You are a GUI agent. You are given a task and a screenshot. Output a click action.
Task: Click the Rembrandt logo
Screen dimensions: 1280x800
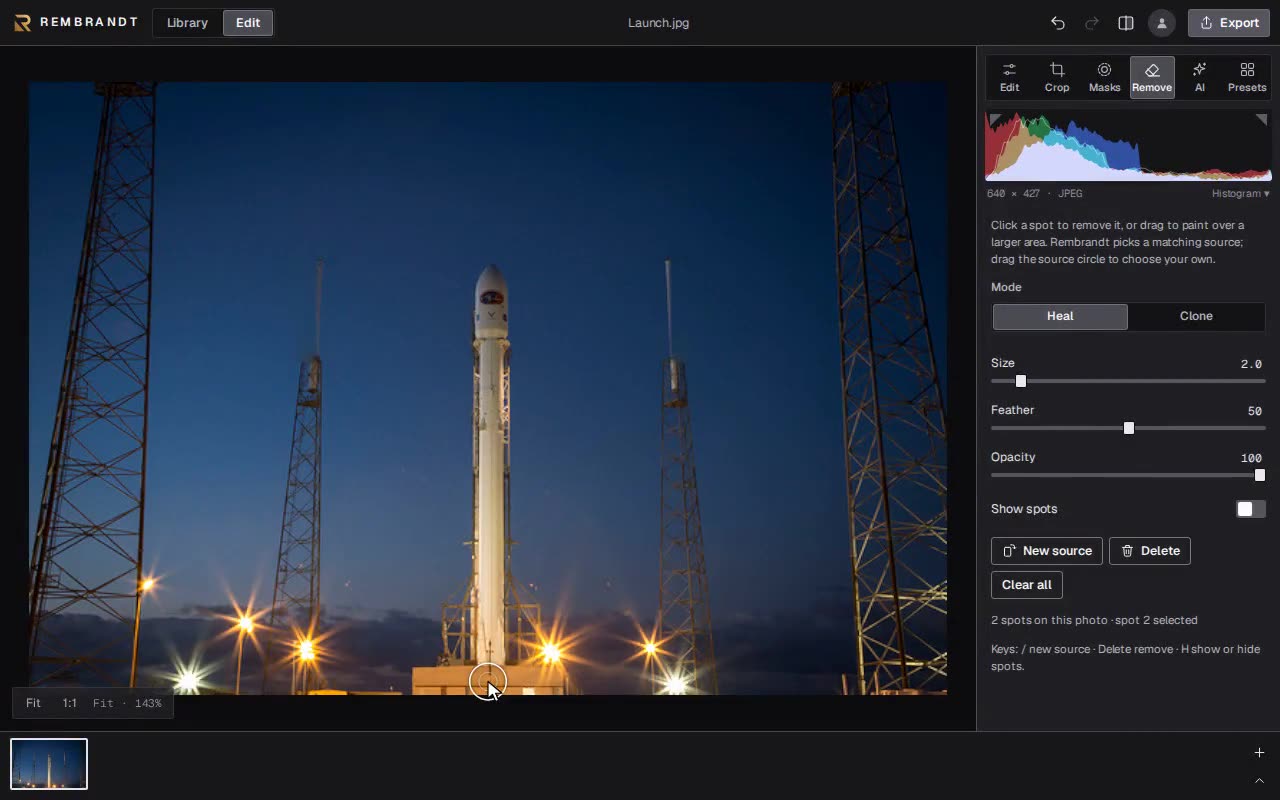pyautogui.click(x=76, y=22)
